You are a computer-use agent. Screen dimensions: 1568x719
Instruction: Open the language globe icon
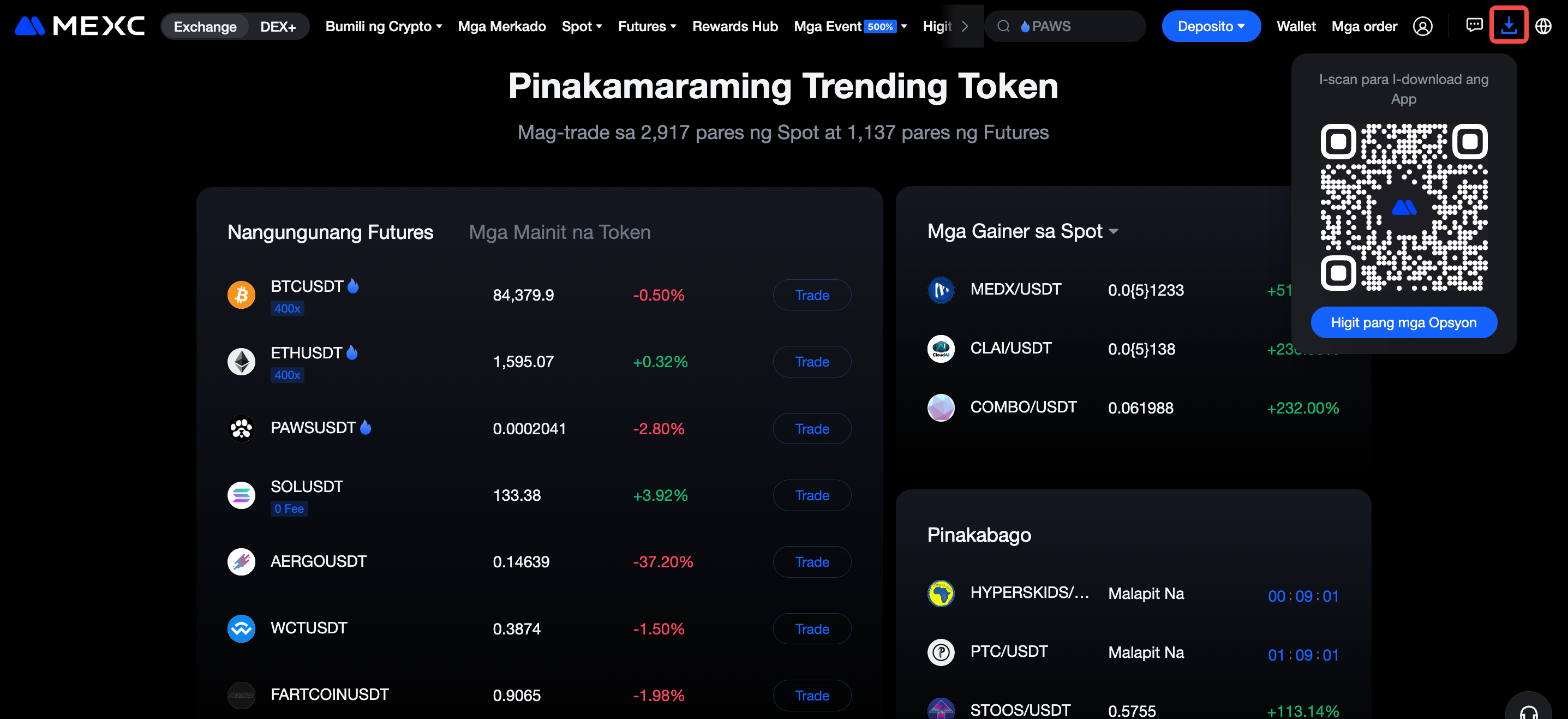[1542, 26]
